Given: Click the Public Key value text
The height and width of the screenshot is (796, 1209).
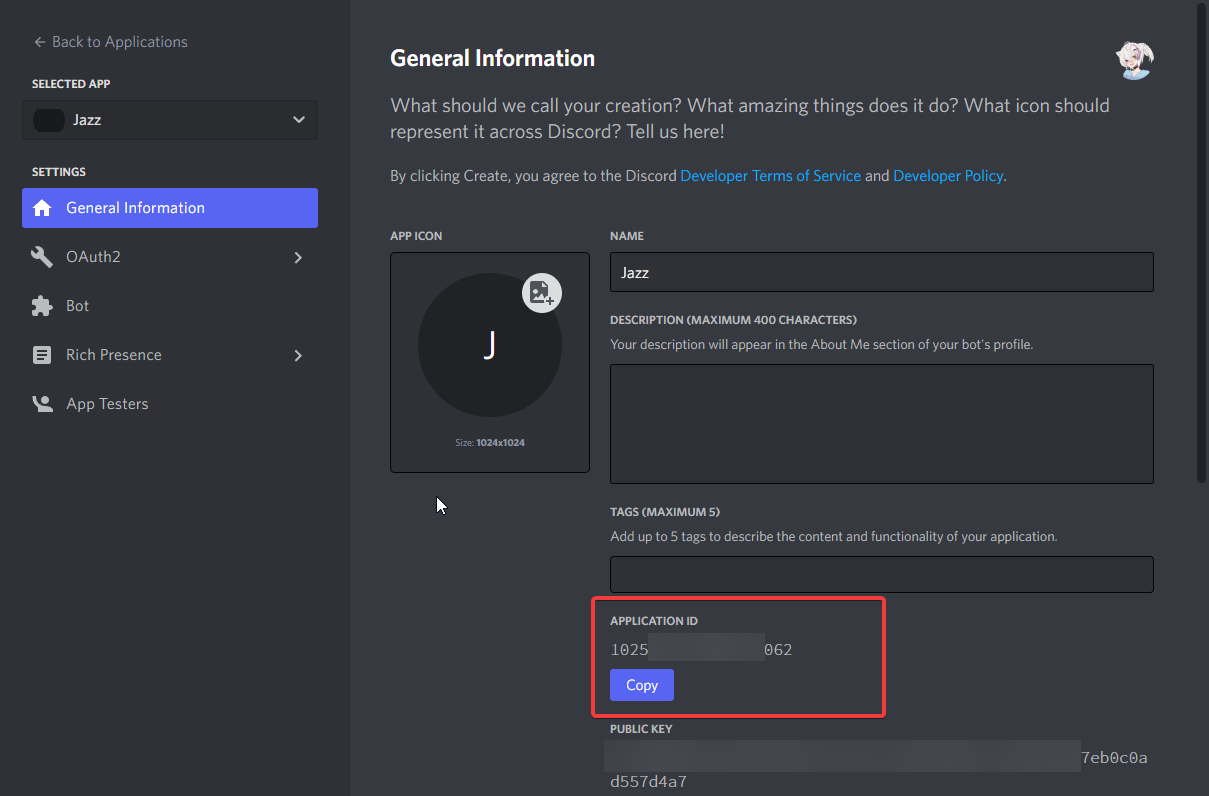Looking at the screenshot, I should click(x=879, y=770).
